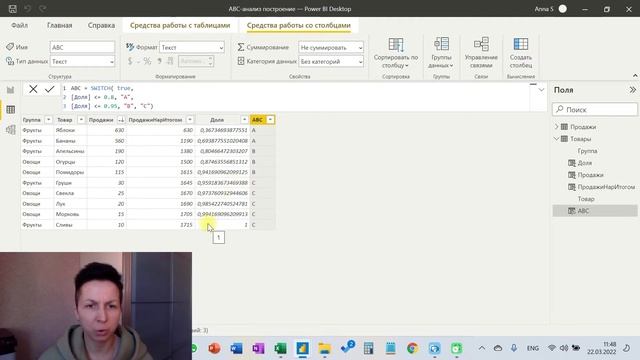This screenshot has width=640, height=360.
Task: Open filter dropdown for Товар column
Action: coord(81,120)
